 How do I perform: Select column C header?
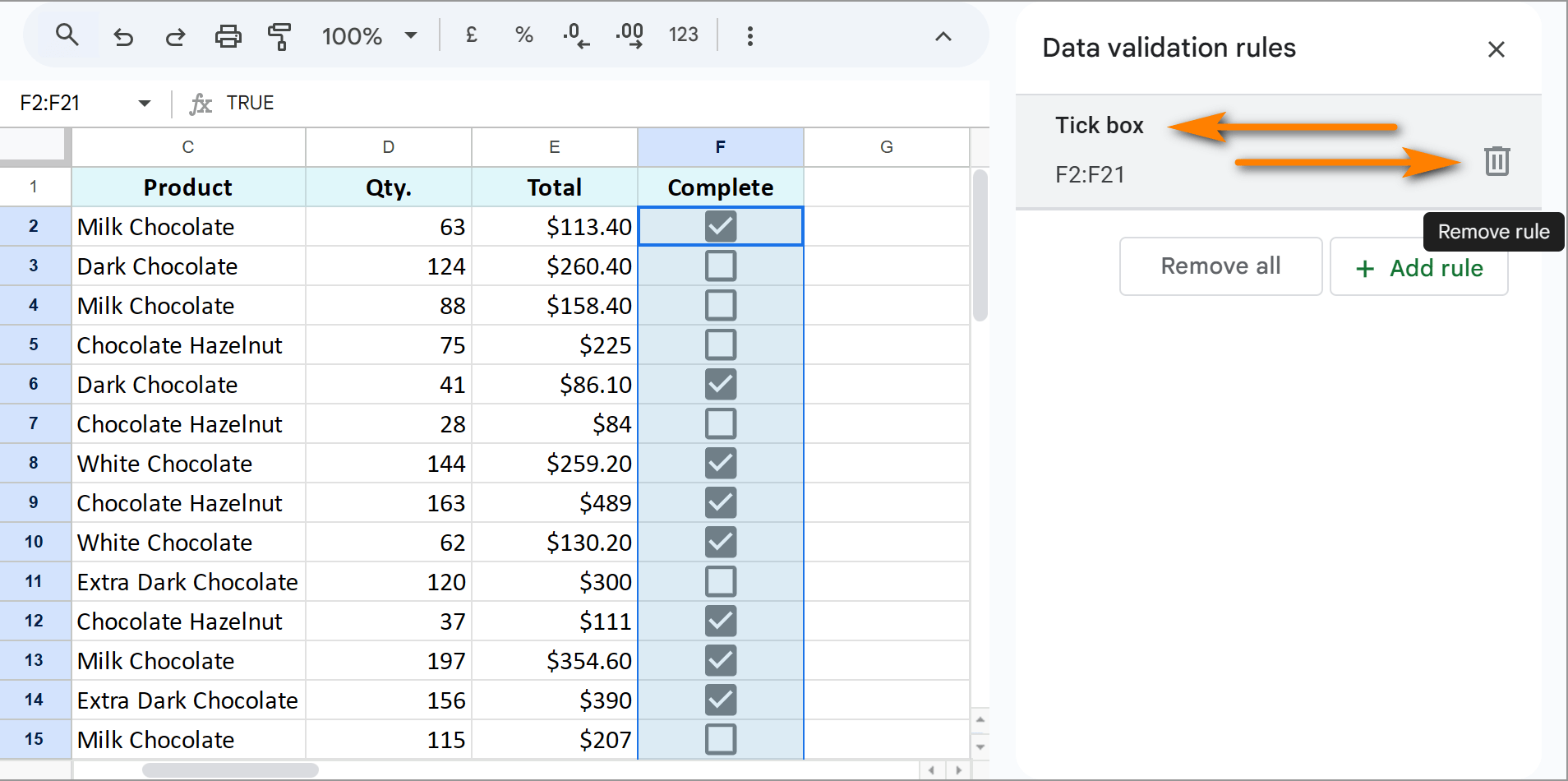click(188, 147)
